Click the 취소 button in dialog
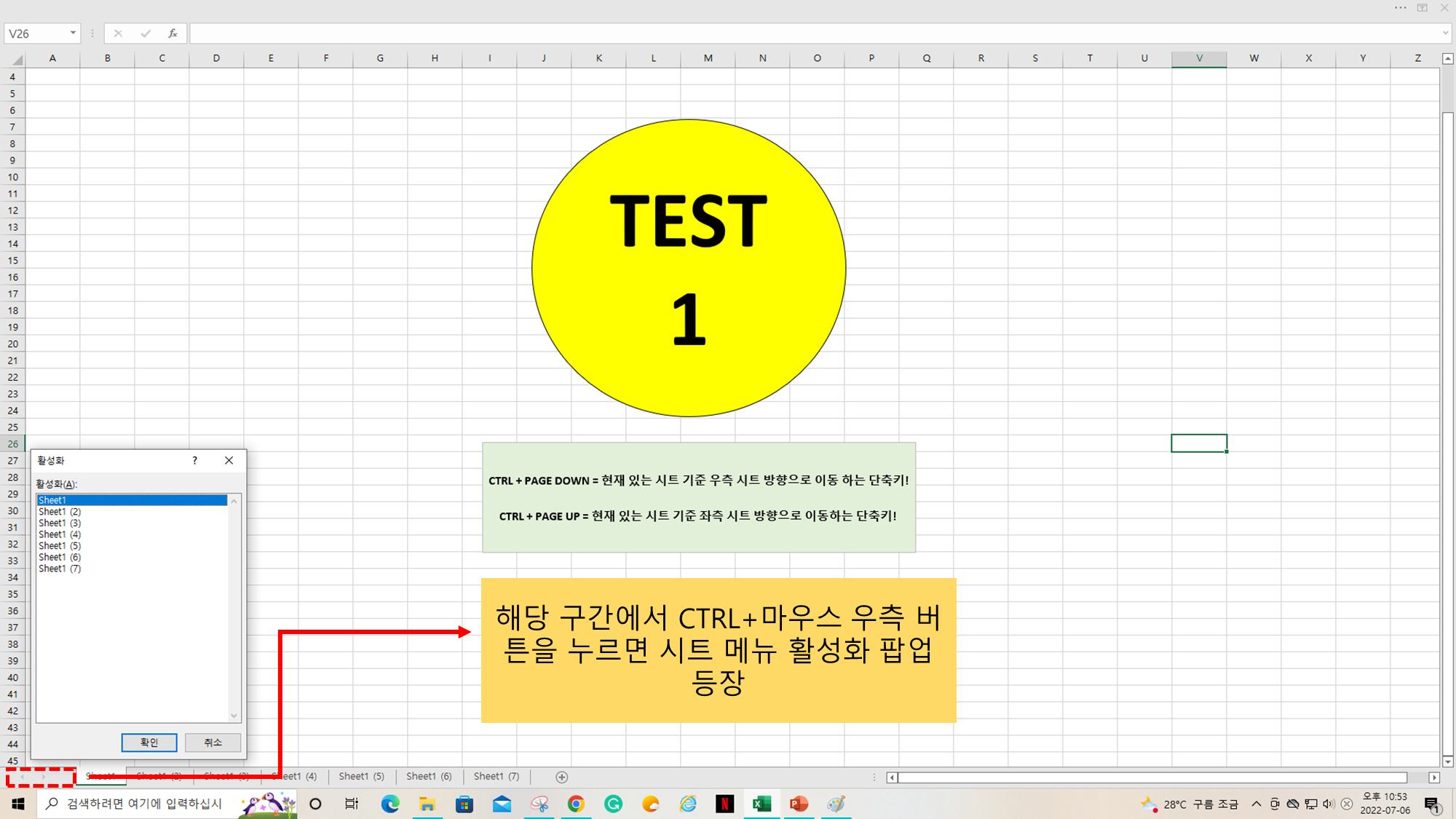This screenshot has height=819, width=1456. point(213,742)
